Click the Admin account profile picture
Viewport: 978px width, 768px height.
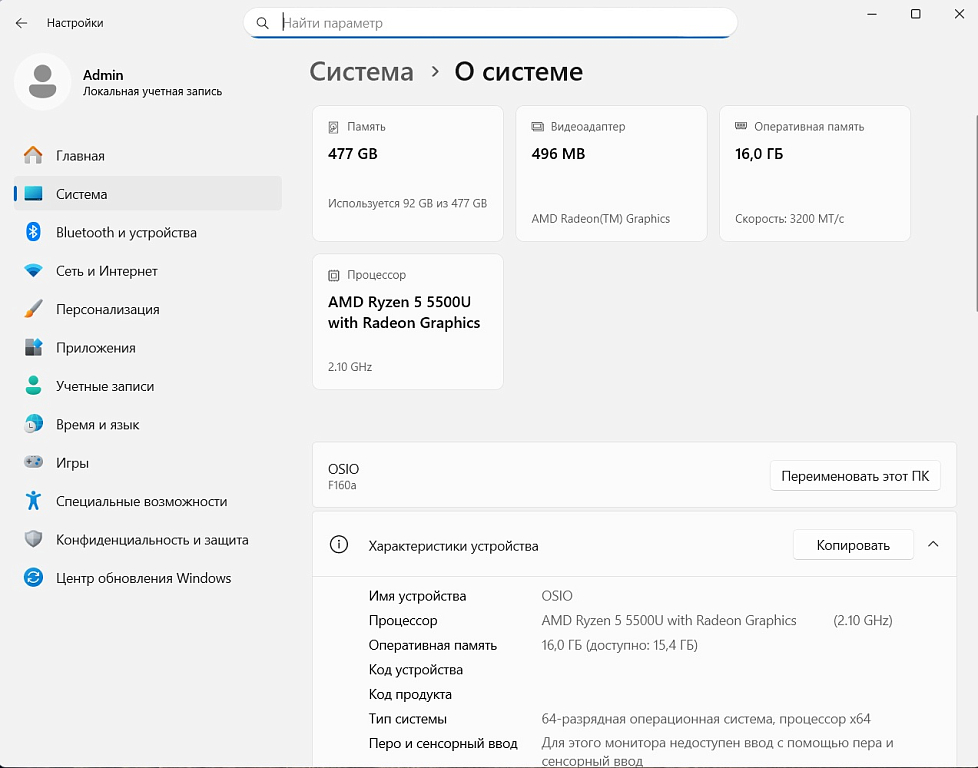[42, 82]
